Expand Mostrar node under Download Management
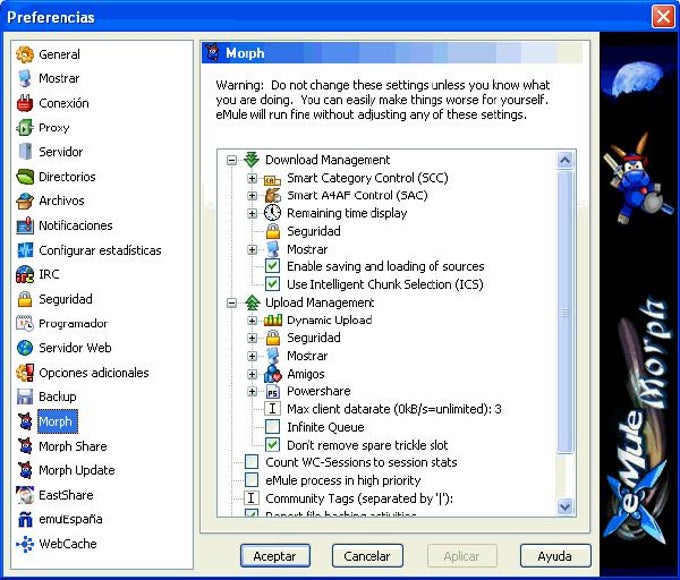 click(252, 249)
